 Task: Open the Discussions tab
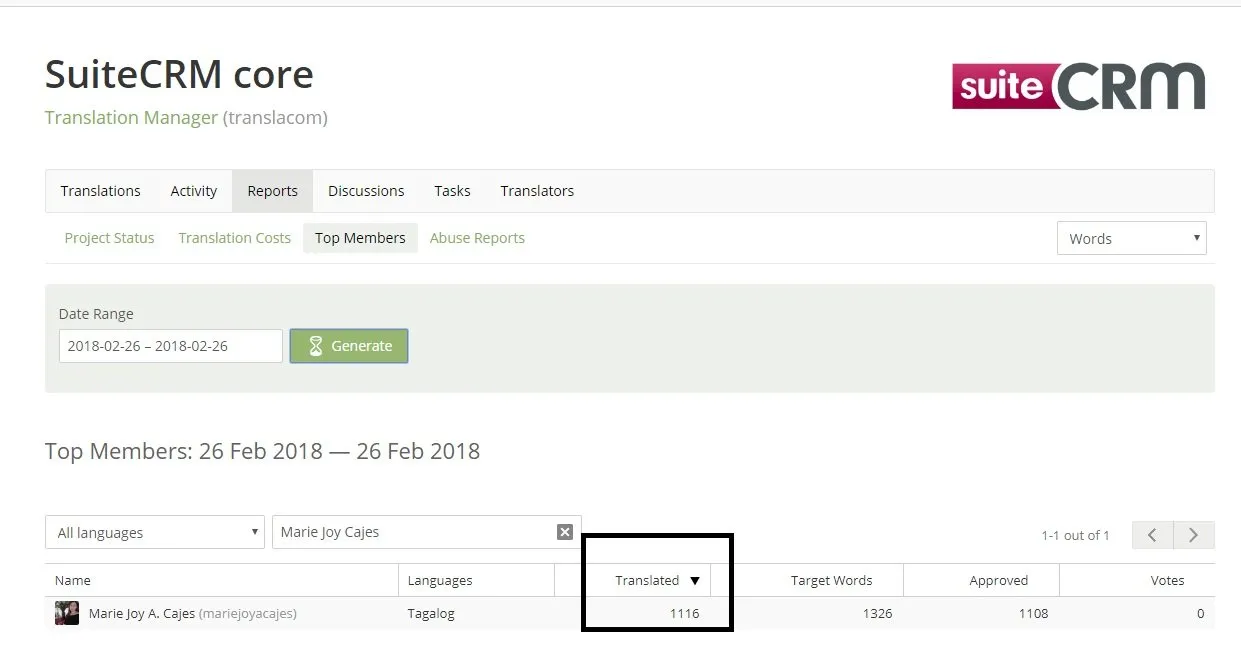[366, 191]
